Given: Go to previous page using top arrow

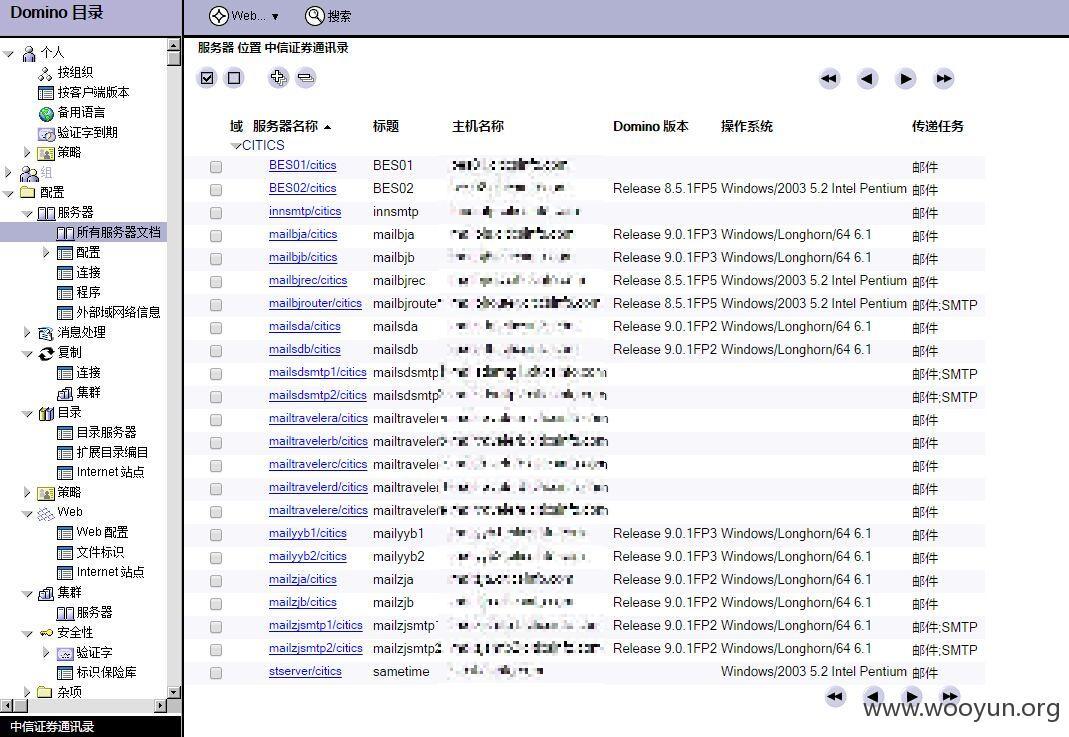Looking at the screenshot, I should click(x=867, y=78).
